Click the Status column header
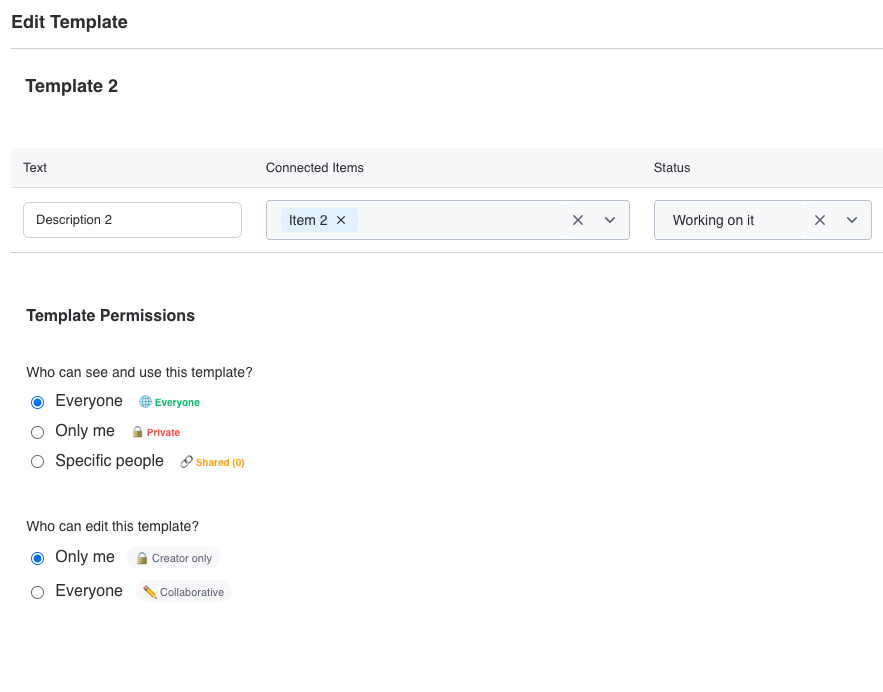Viewport: 883px width, 692px height. coord(671,168)
